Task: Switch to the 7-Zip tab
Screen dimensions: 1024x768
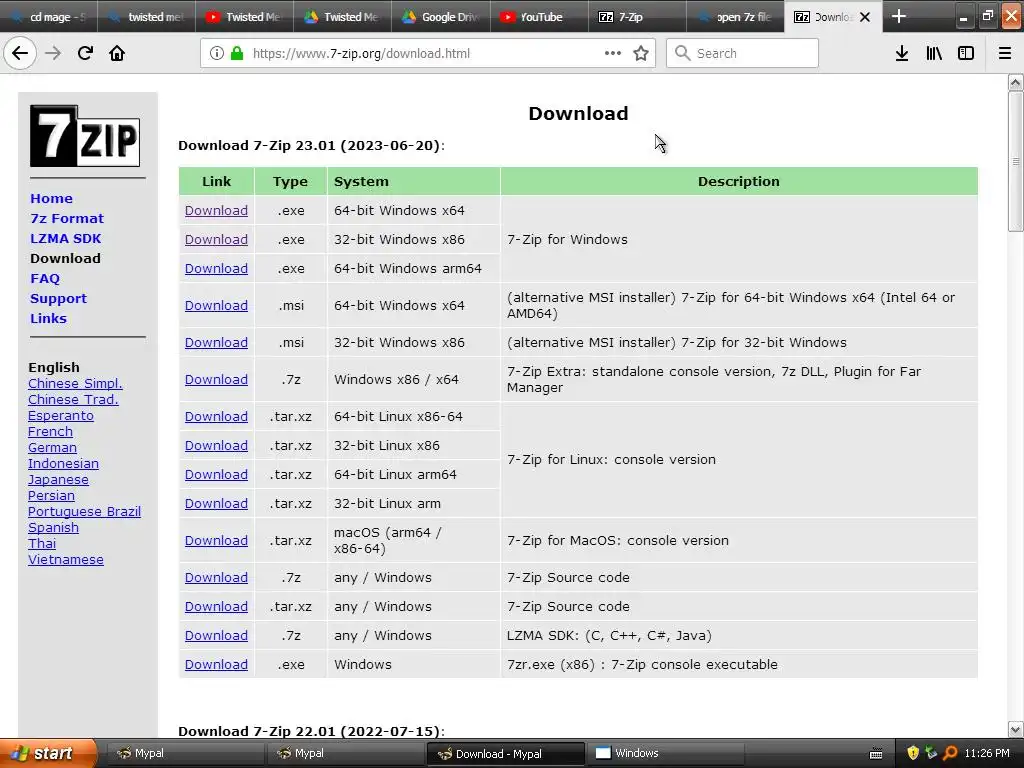Action: coord(636,17)
